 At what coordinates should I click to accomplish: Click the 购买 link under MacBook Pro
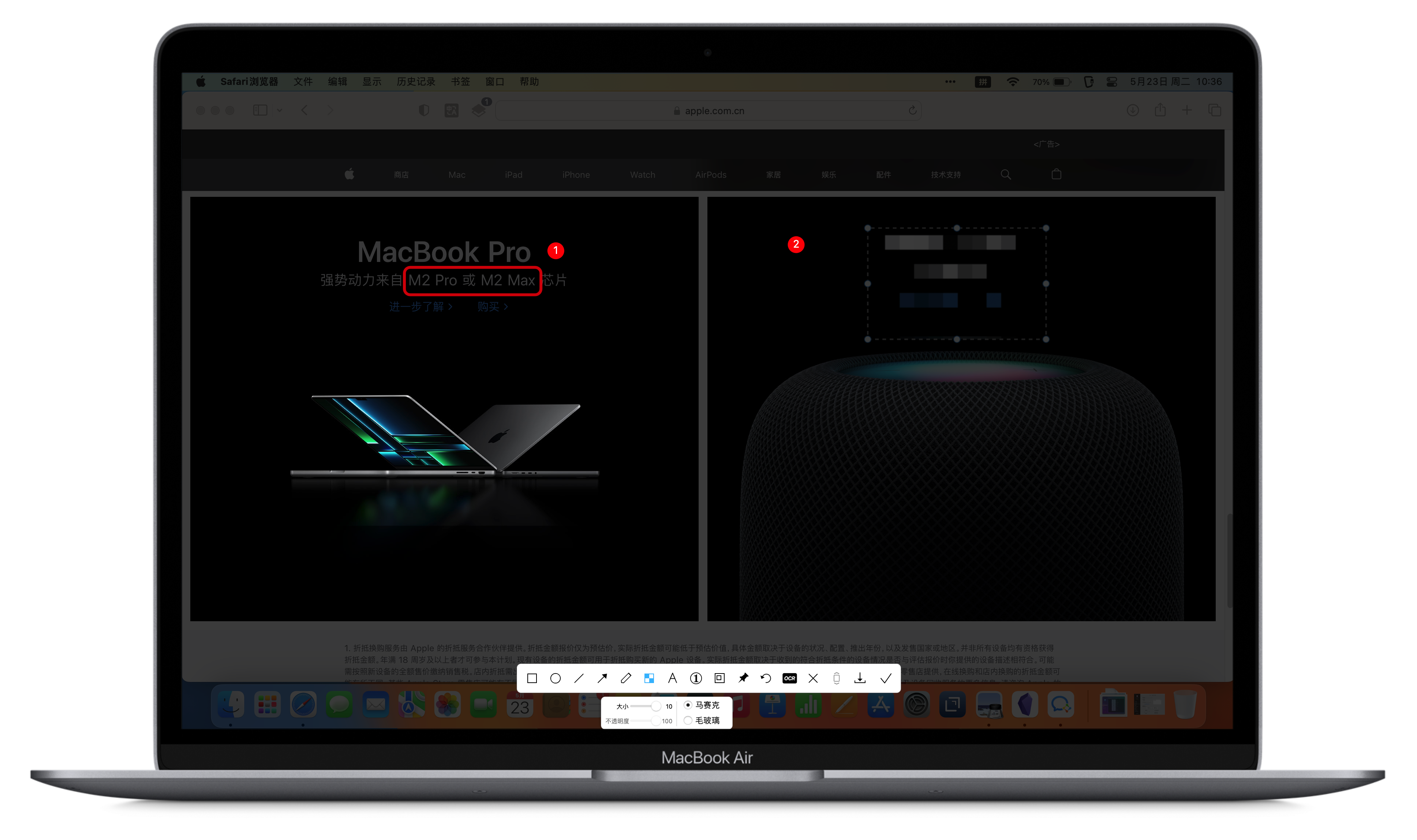click(493, 307)
